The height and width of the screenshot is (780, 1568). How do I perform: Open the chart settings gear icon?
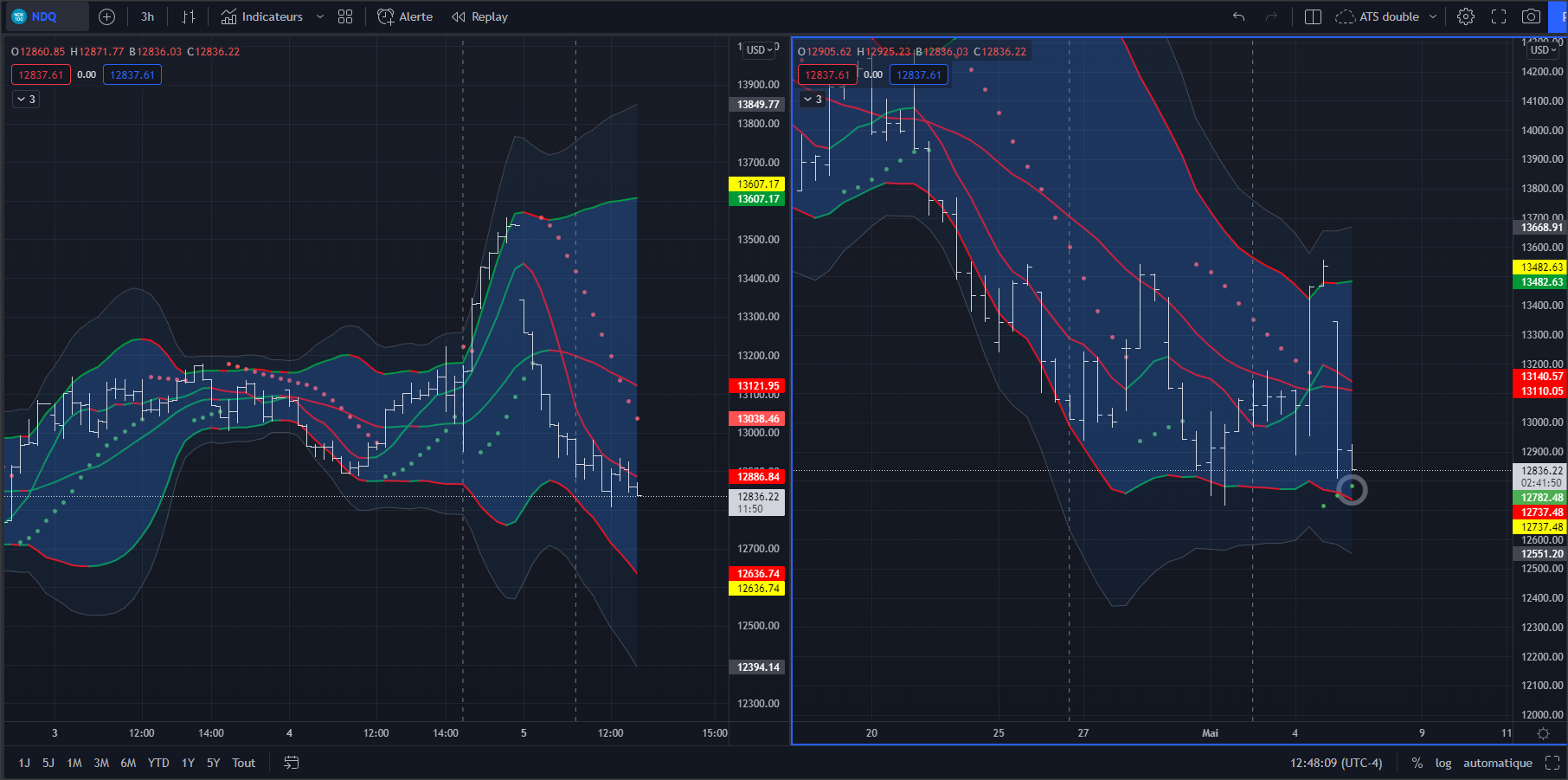pyautogui.click(x=1465, y=16)
